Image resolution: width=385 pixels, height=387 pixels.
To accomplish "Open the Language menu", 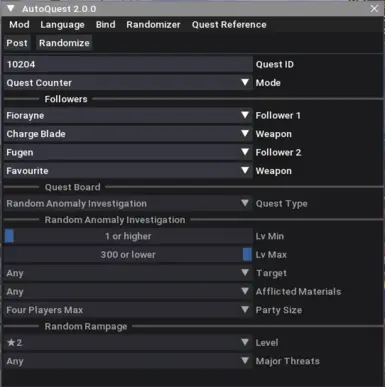I will (62, 25).
